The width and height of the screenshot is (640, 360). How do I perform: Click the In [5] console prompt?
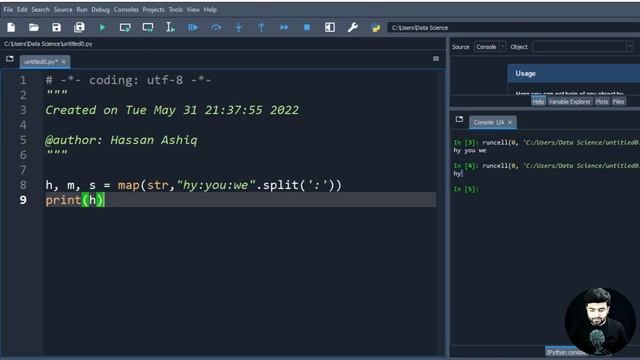coord(466,189)
